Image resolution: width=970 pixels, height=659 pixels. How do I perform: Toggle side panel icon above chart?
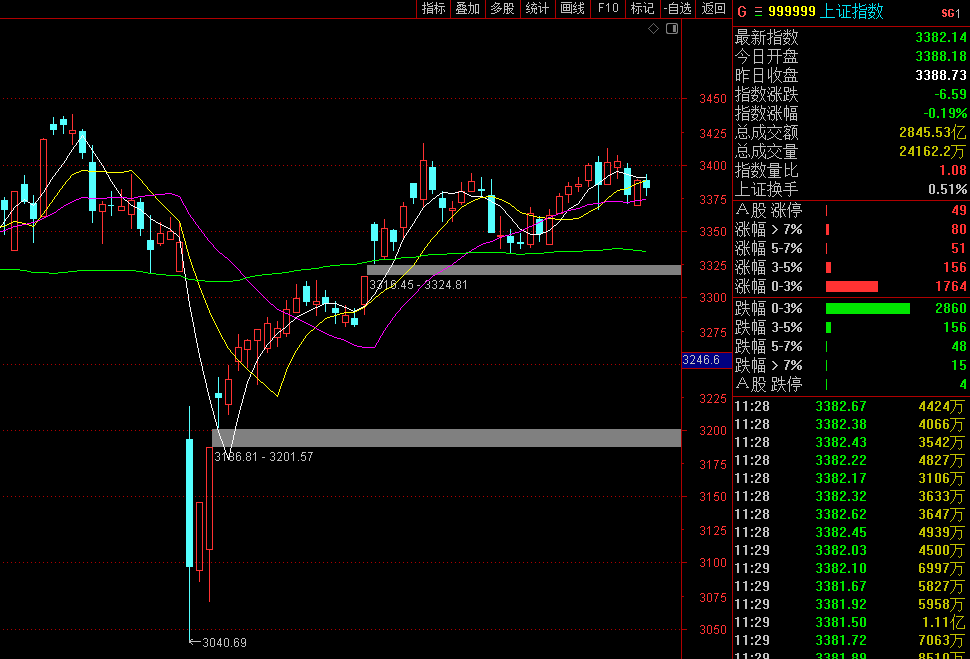click(x=672, y=28)
